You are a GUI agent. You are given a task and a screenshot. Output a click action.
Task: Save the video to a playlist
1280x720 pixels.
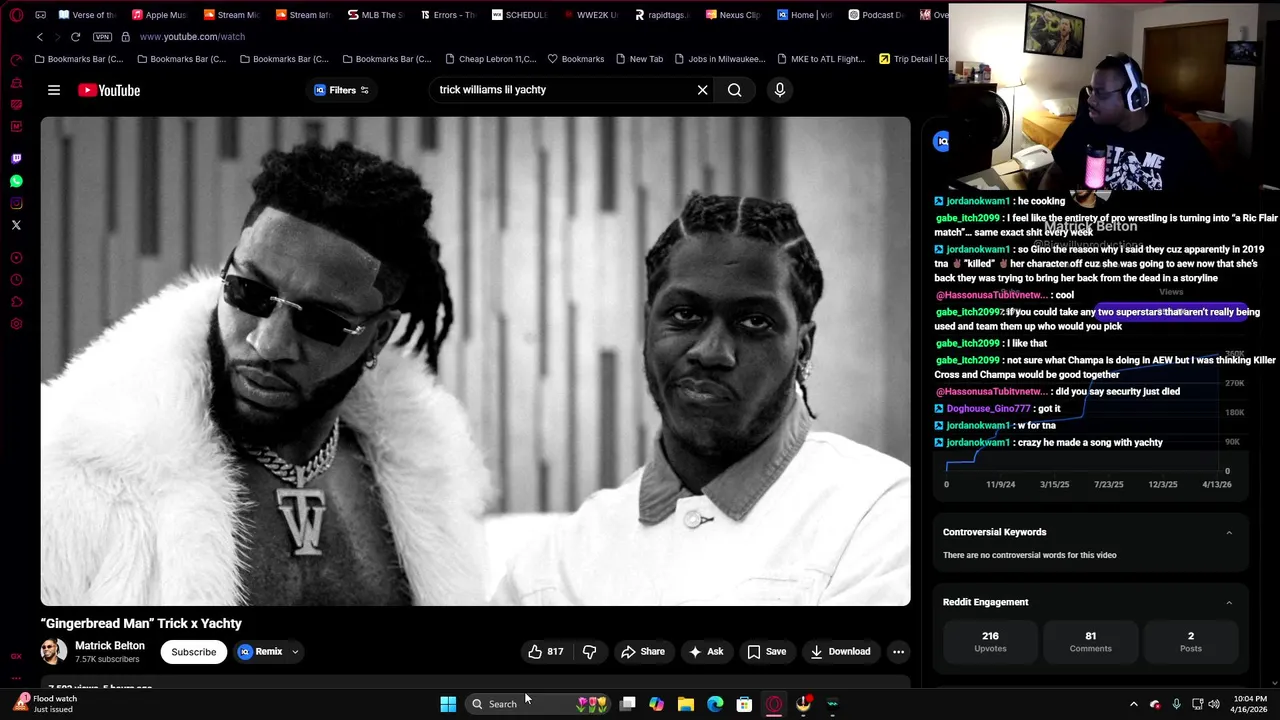pyautogui.click(x=766, y=652)
